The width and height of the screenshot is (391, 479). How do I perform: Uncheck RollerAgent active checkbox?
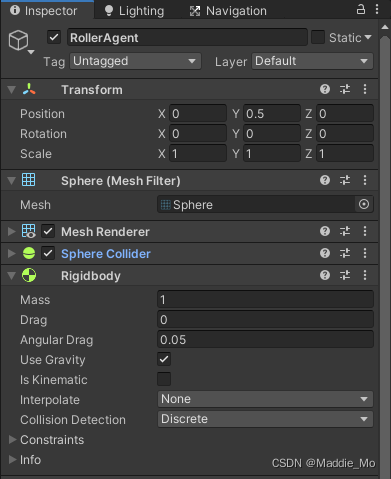pos(54,37)
